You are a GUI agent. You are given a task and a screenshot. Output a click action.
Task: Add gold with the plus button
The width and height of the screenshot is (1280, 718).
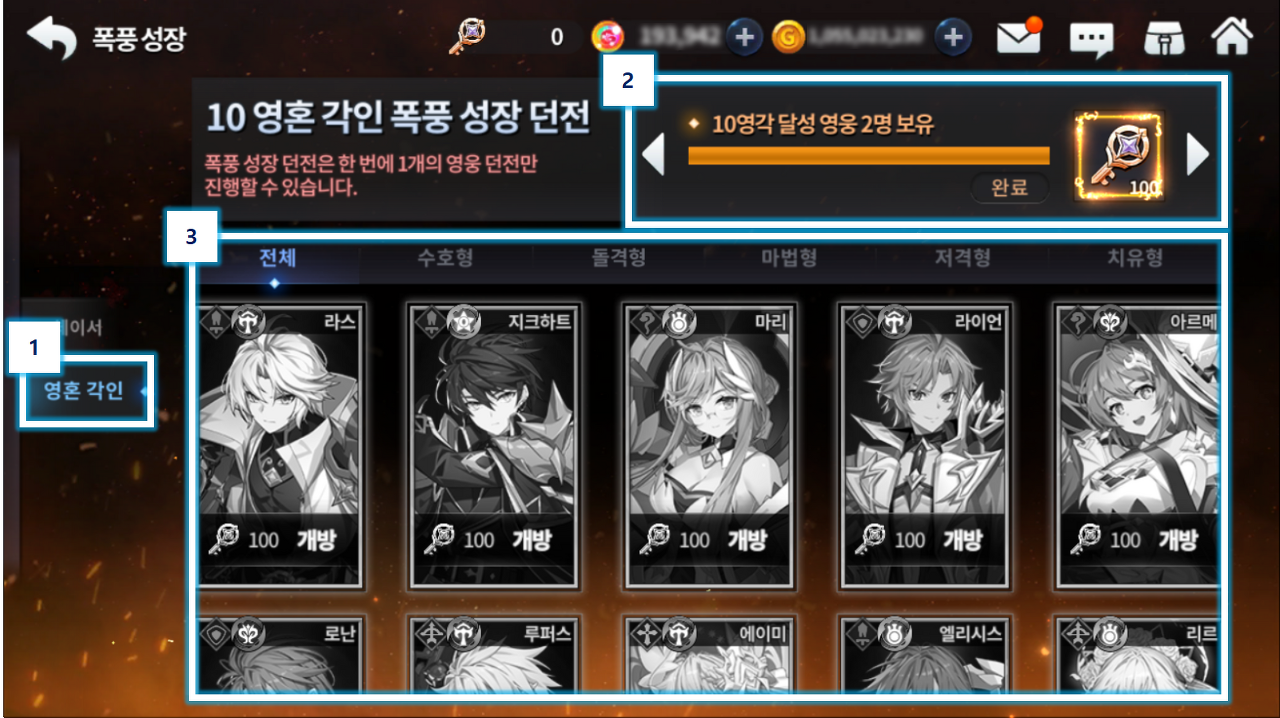[x=953, y=37]
